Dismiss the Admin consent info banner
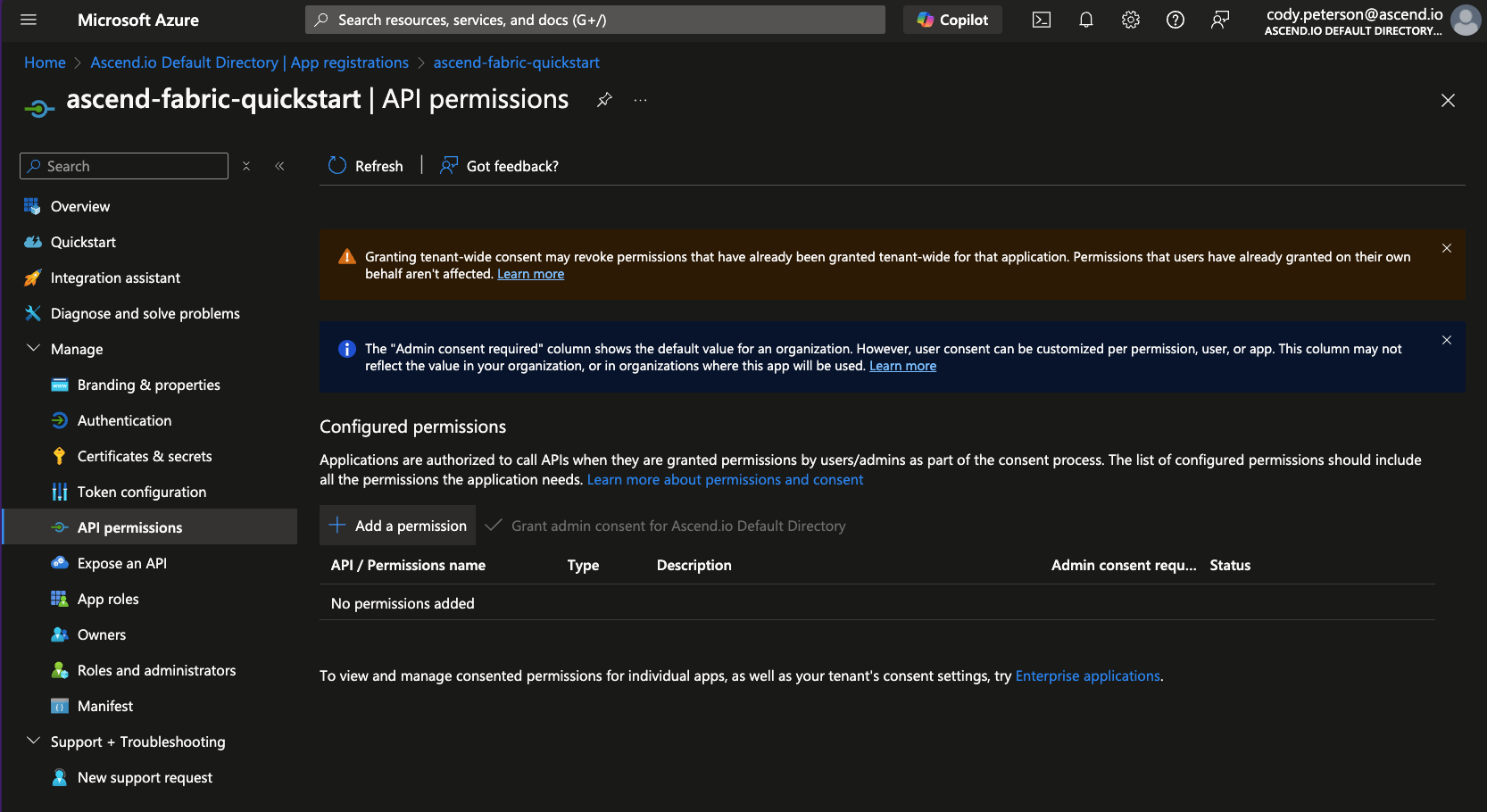This screenshot has height=812, width=1487. [1447, 340]
